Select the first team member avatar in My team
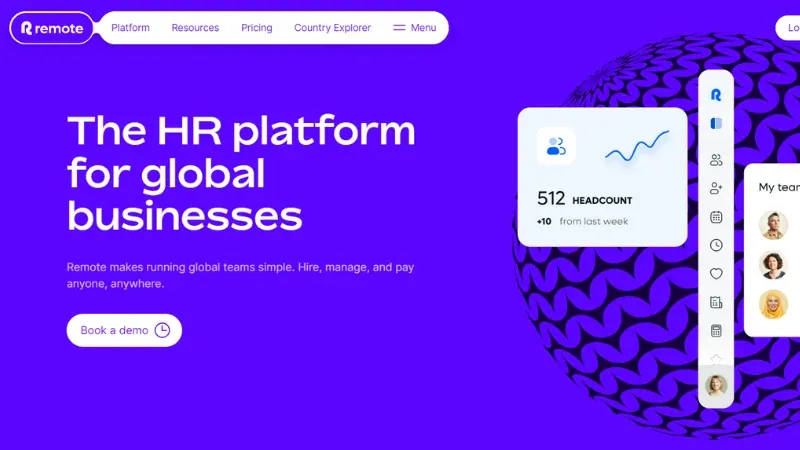The width and height of the screenshot is (800, 450). click(x=773, y=225)
